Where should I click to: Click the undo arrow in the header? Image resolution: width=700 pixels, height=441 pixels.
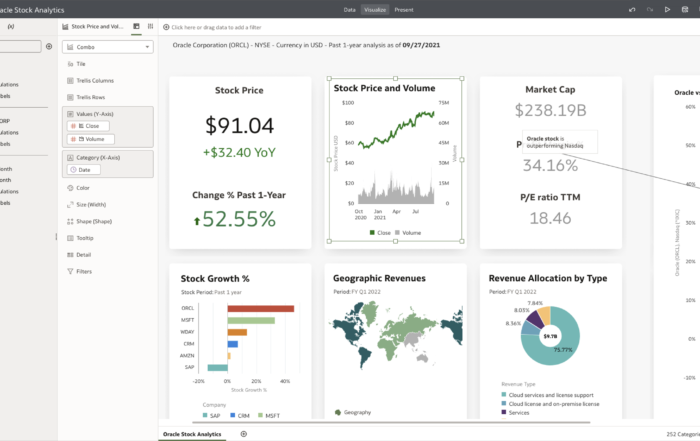coord(632,9)
